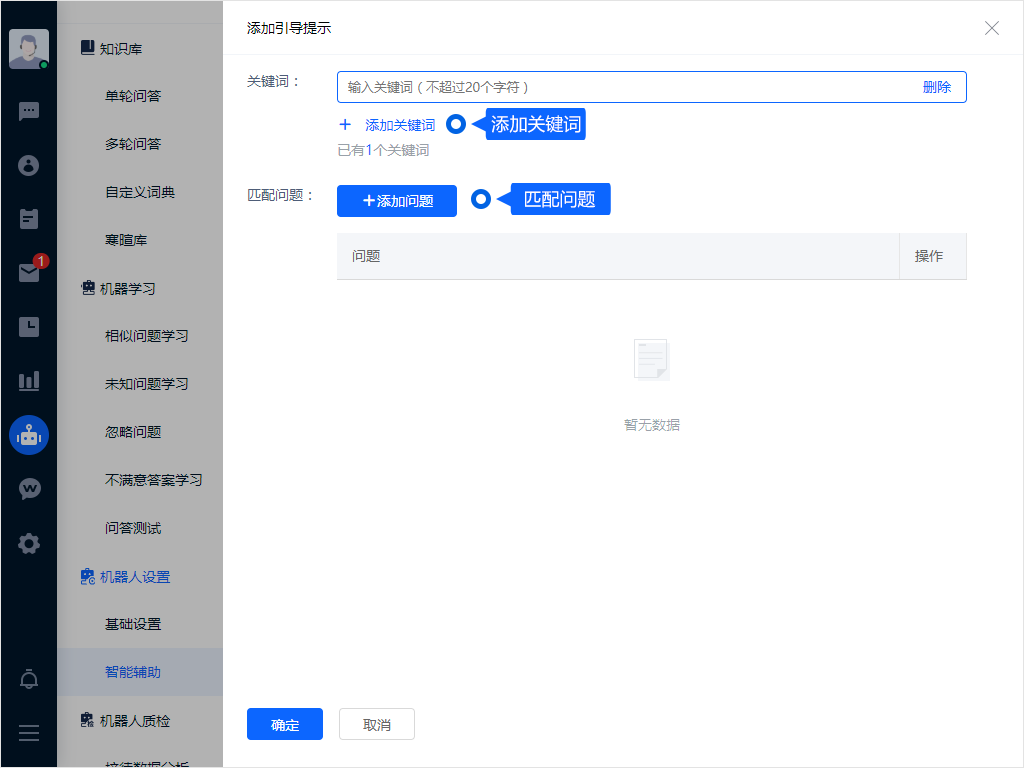Click the user avatar in sidebar

[x=28, y=48]
